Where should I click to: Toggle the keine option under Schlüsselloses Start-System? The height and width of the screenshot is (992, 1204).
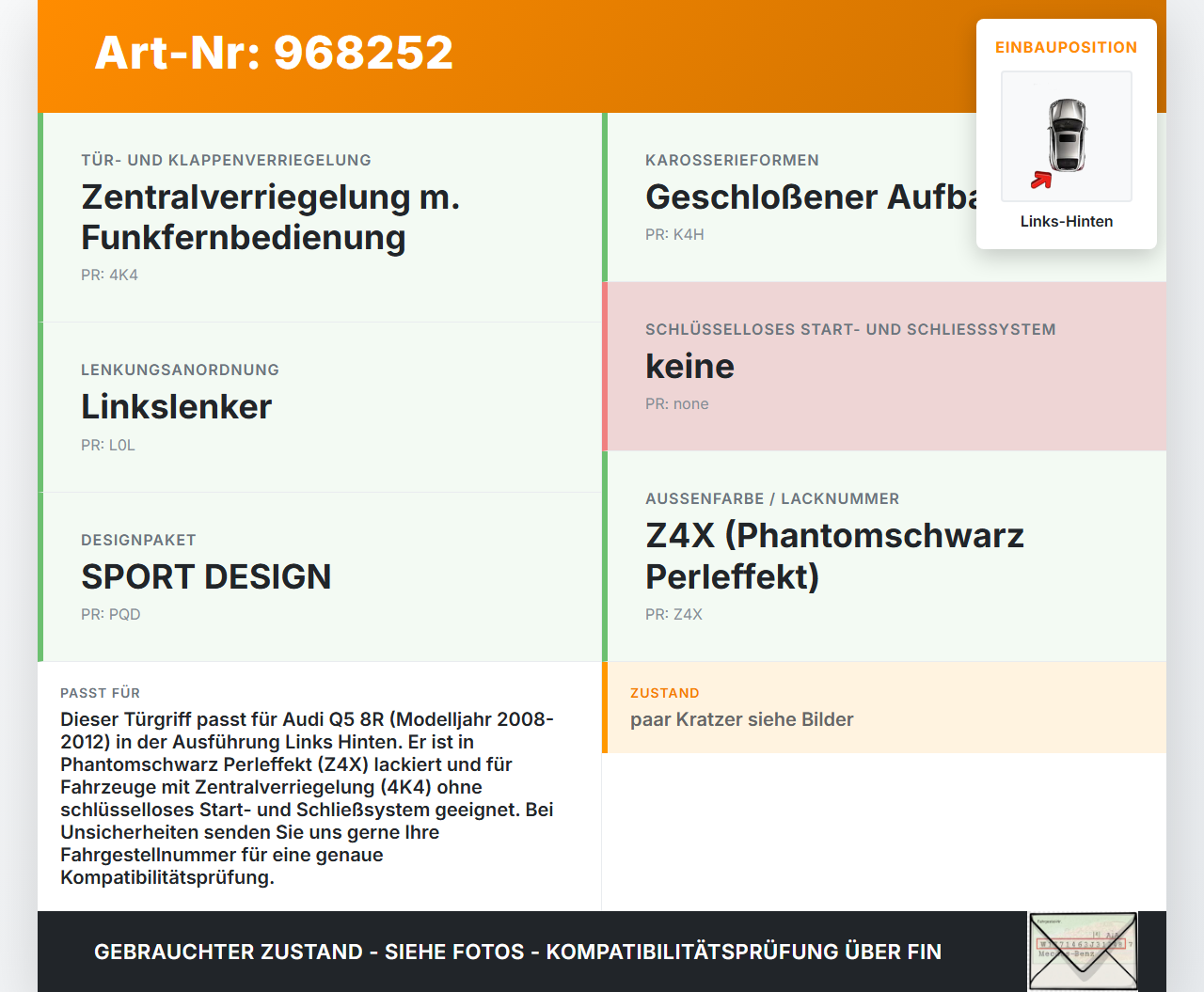(x=689, y=367)
